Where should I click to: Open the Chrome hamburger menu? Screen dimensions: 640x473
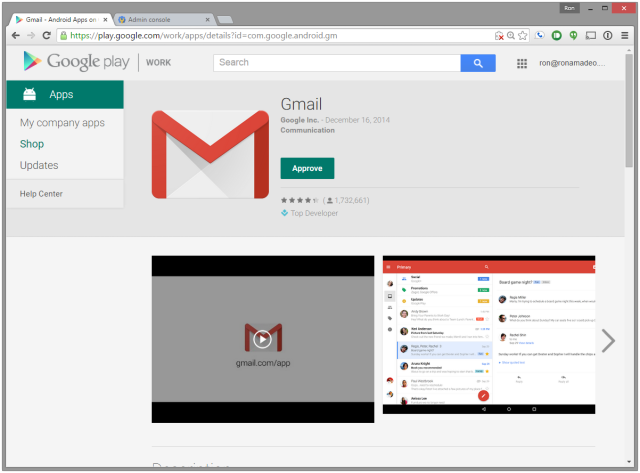click(626, 35)
